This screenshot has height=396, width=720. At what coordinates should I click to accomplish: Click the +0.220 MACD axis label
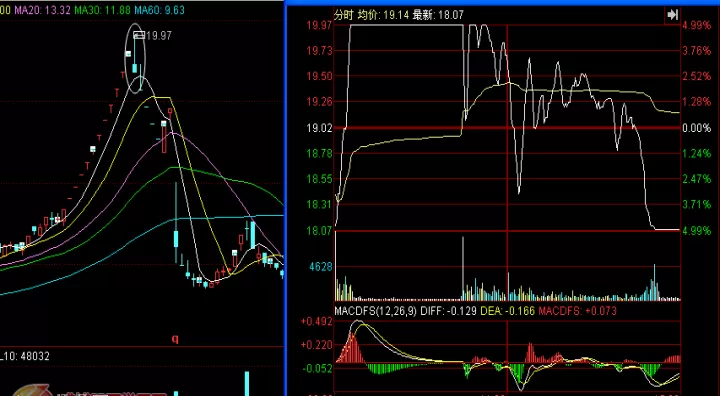(316, 345)
